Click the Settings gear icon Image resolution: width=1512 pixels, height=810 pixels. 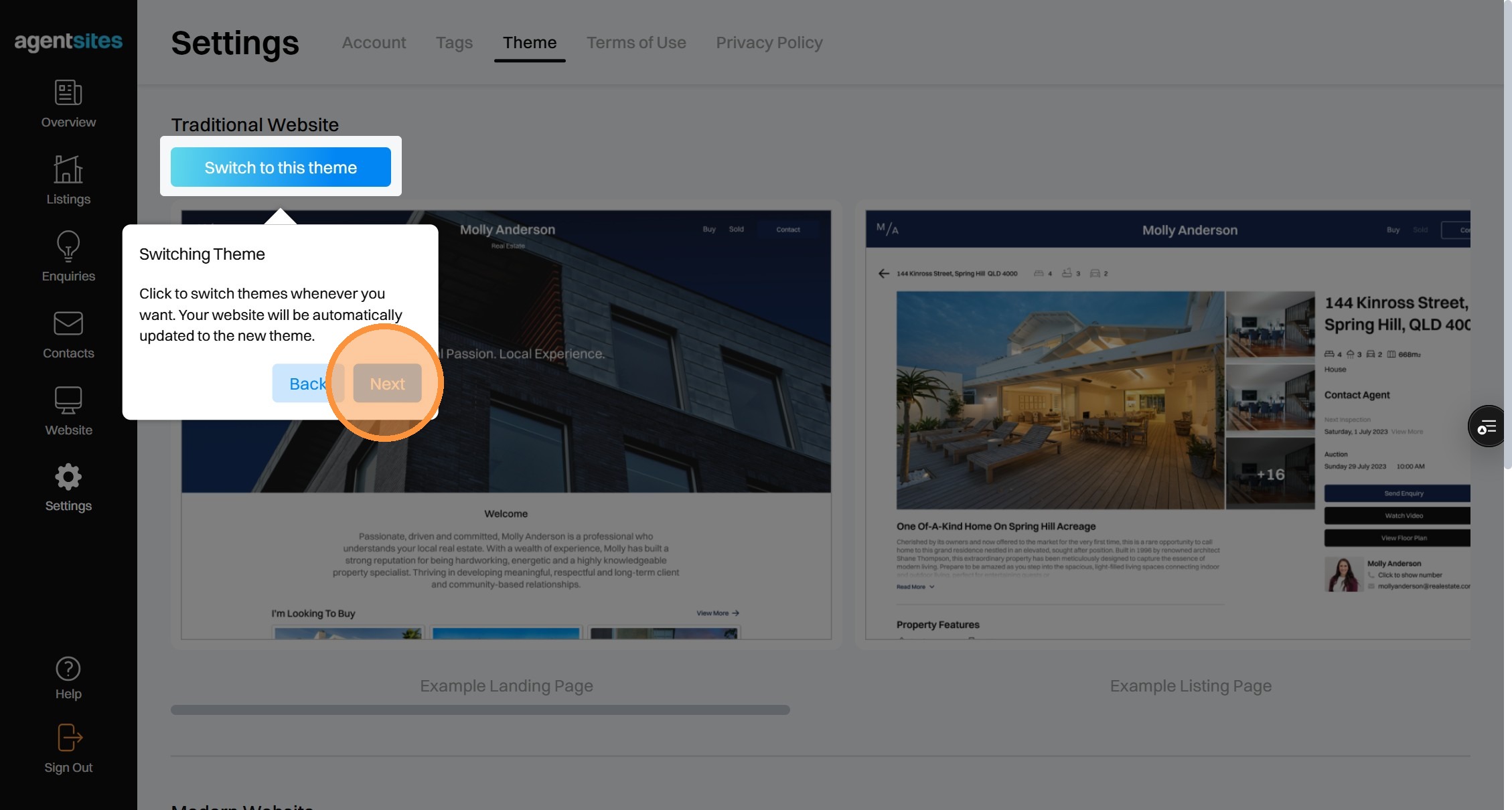point(68,477)
